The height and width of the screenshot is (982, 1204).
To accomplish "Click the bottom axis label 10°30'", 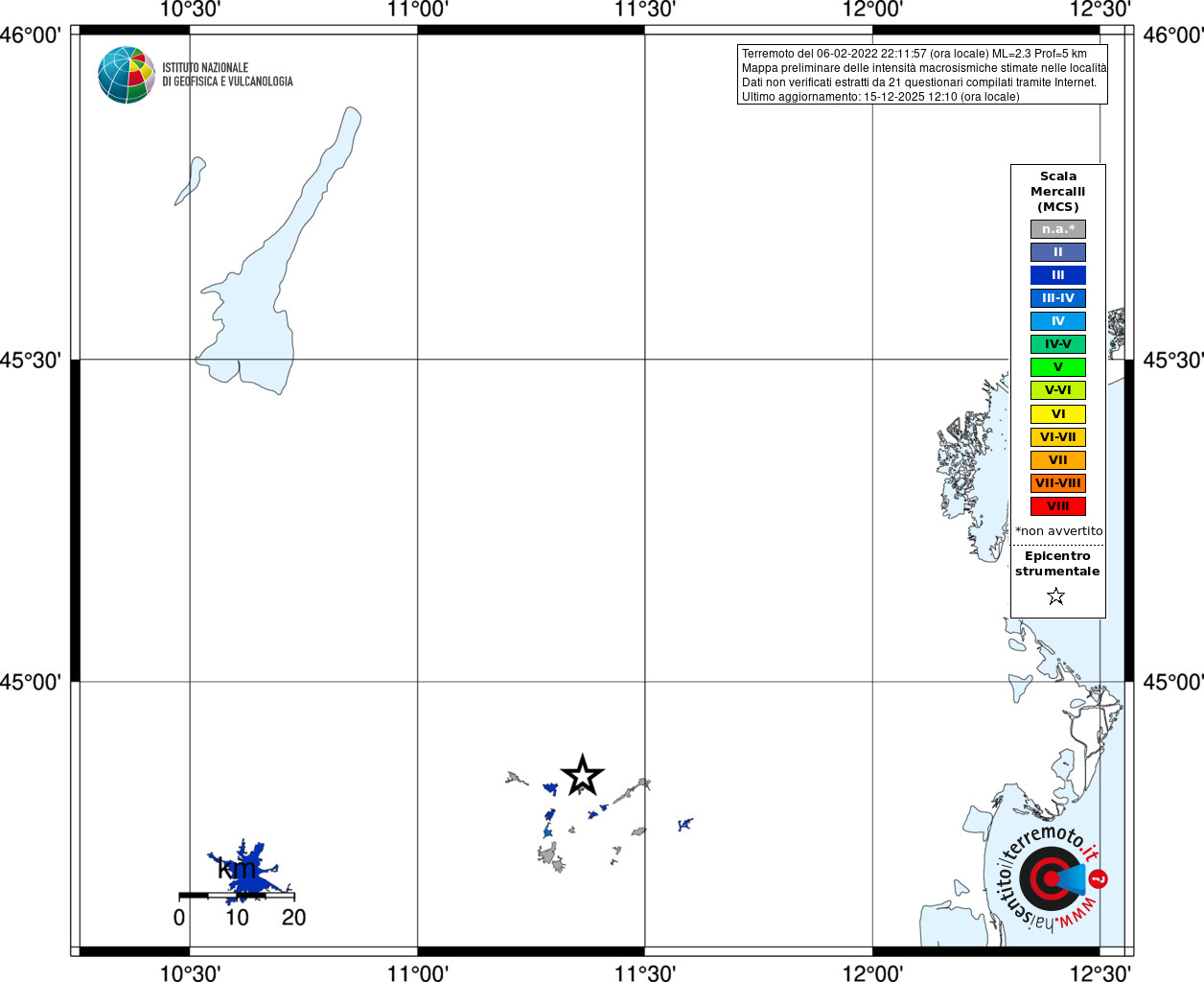I will pos(190,973).
